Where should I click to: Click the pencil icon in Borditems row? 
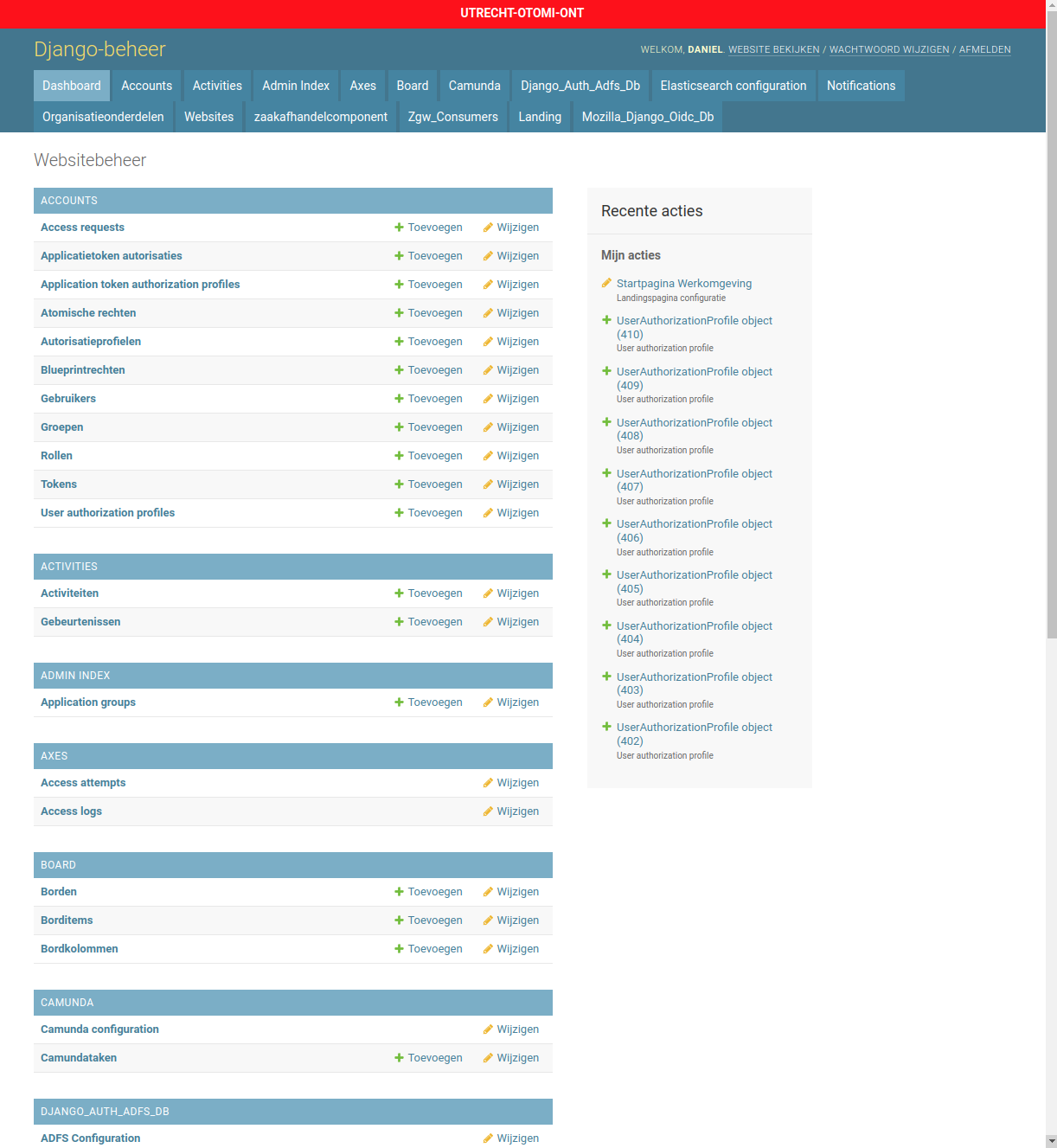[x=488, y=920]
